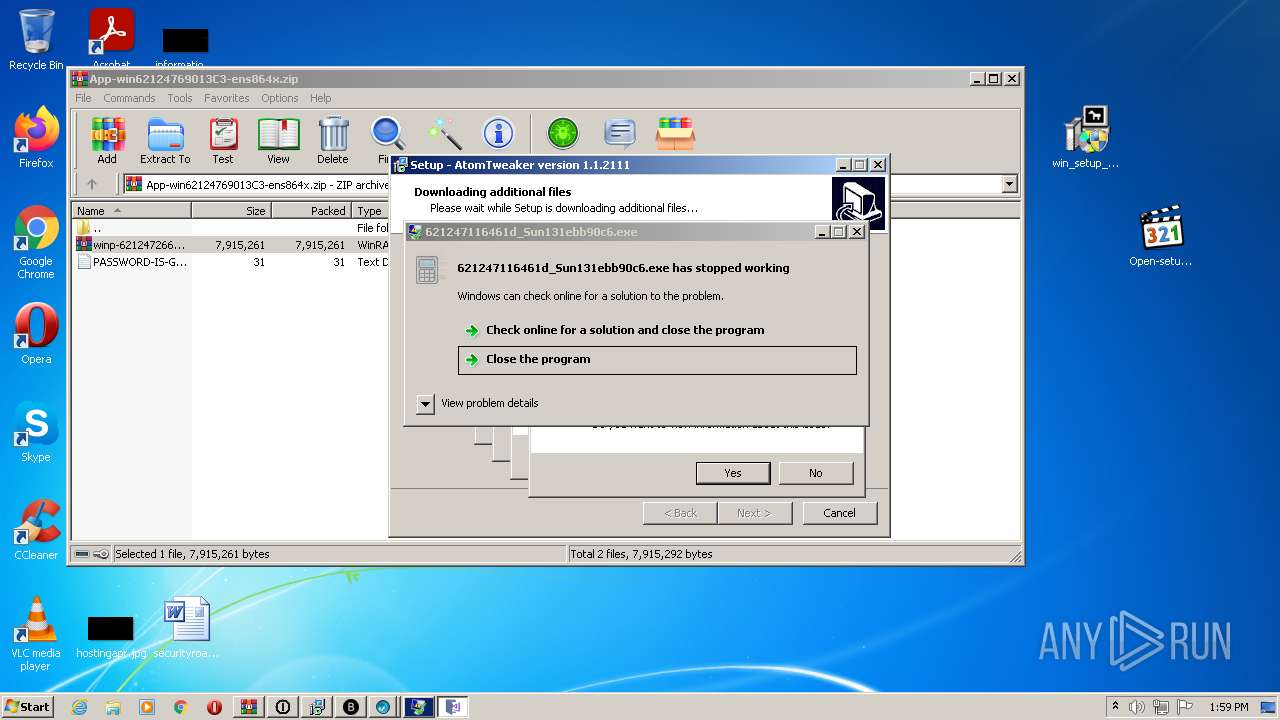The width and height of the screenshot is (1280, 720).
Task: Show hidden system tray icons
Action: (1115, 707)
